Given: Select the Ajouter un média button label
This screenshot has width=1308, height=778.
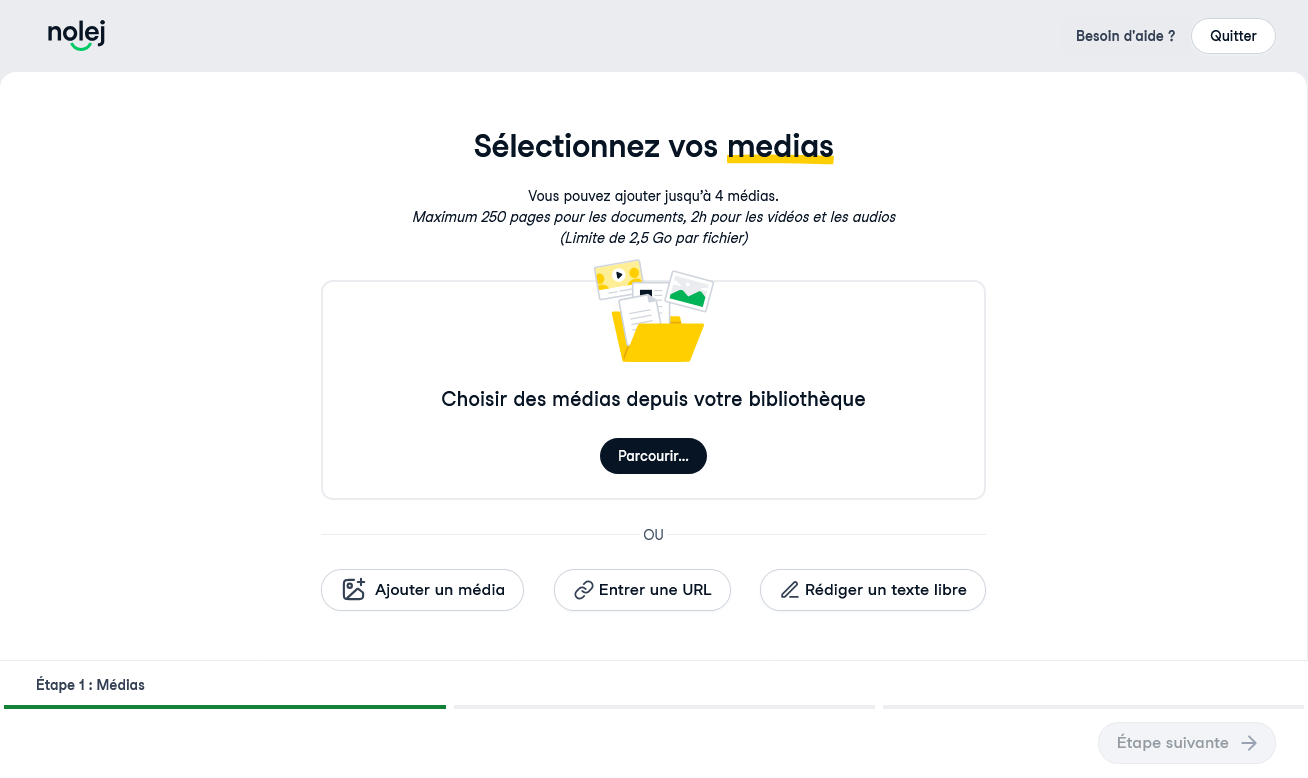Looking at the screenshot, I should pyautogui.click(x=440, y=590).
